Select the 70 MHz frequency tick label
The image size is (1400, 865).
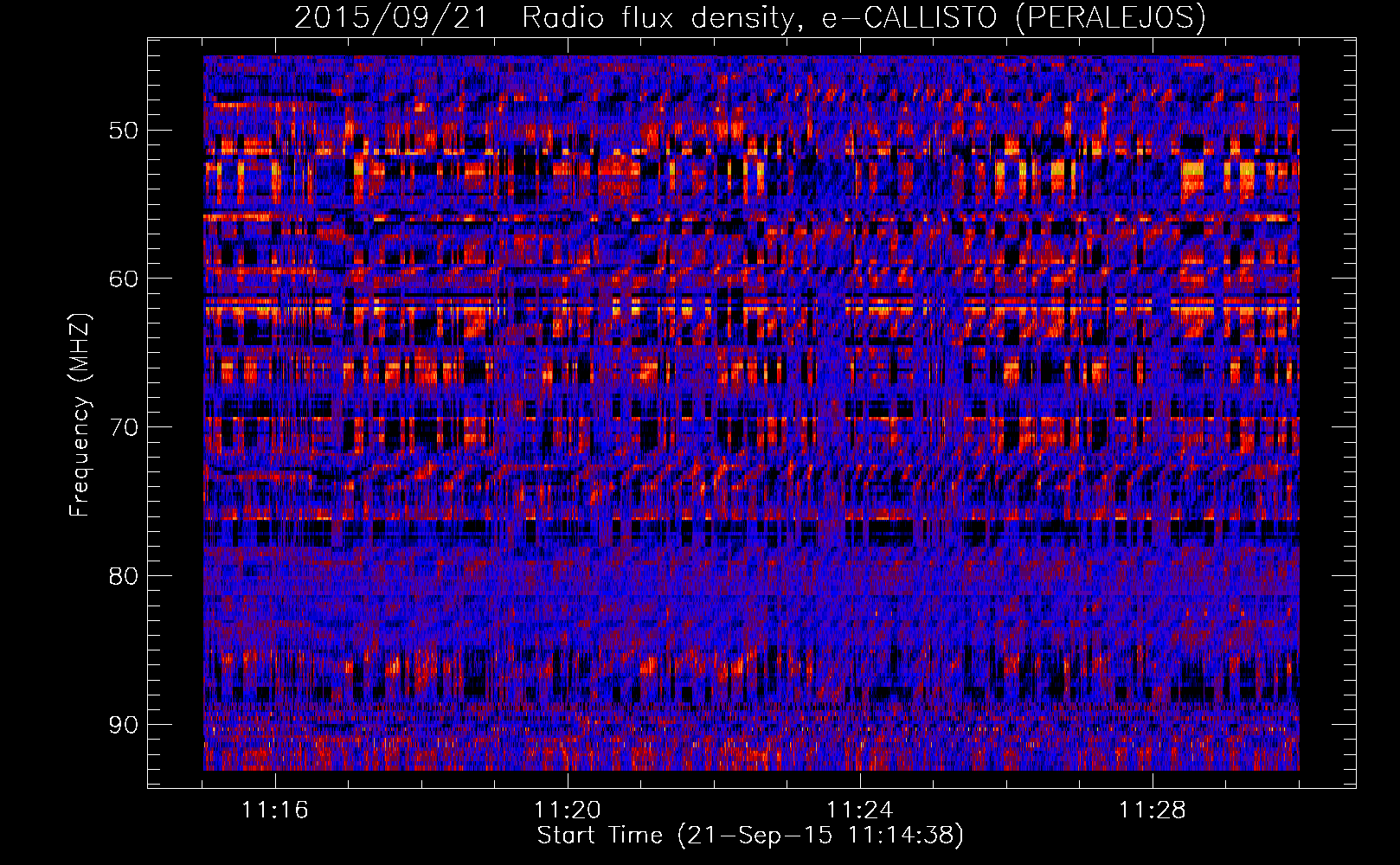click(123, 427)
